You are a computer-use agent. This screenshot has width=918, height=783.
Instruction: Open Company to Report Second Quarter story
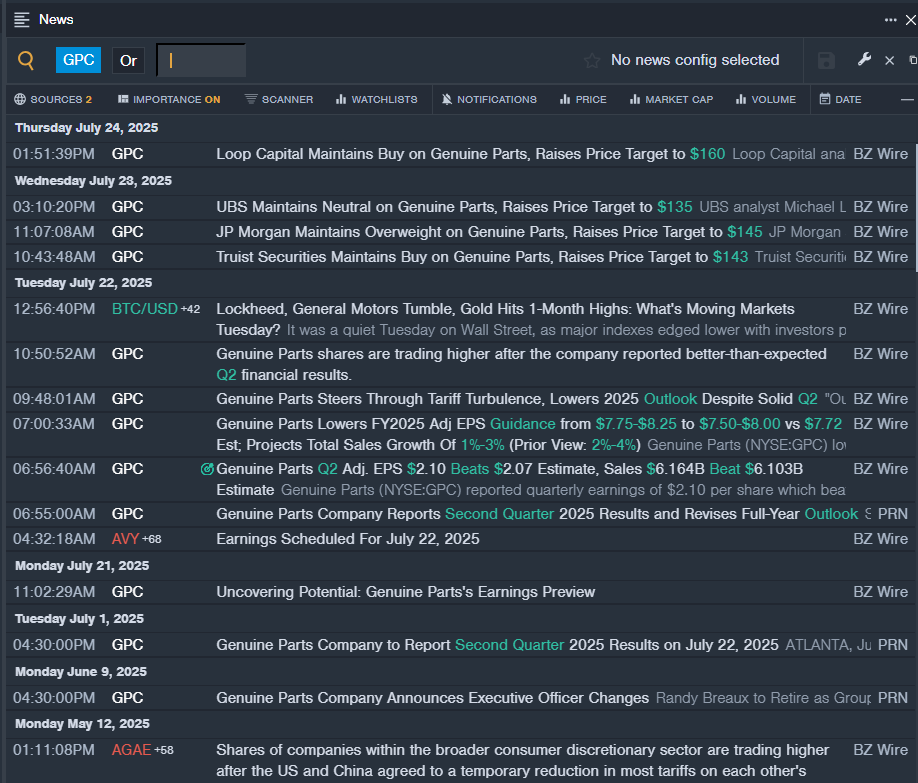(497, 645)
